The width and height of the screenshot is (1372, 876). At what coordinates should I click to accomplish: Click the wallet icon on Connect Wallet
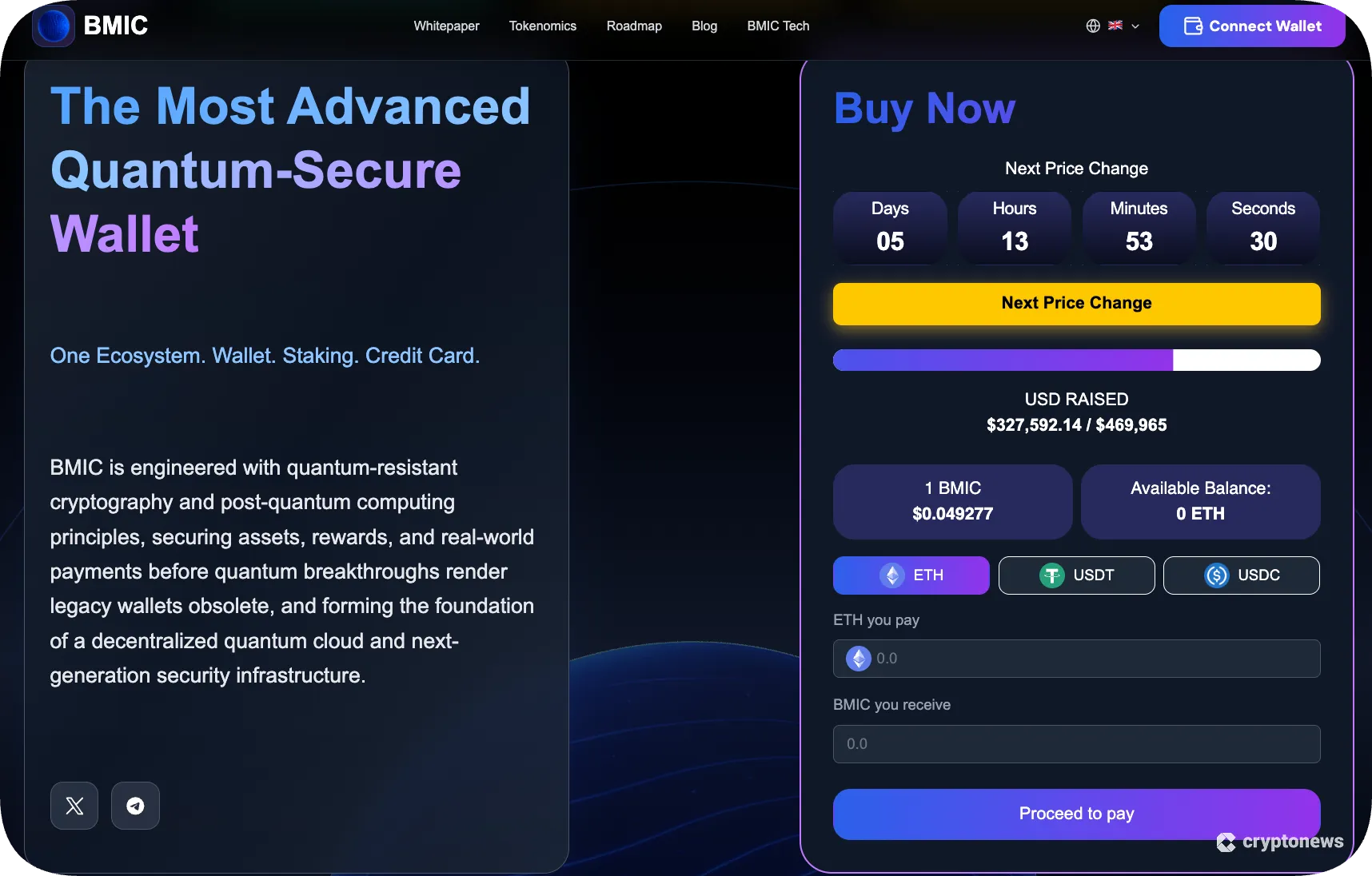point(1191,26)
